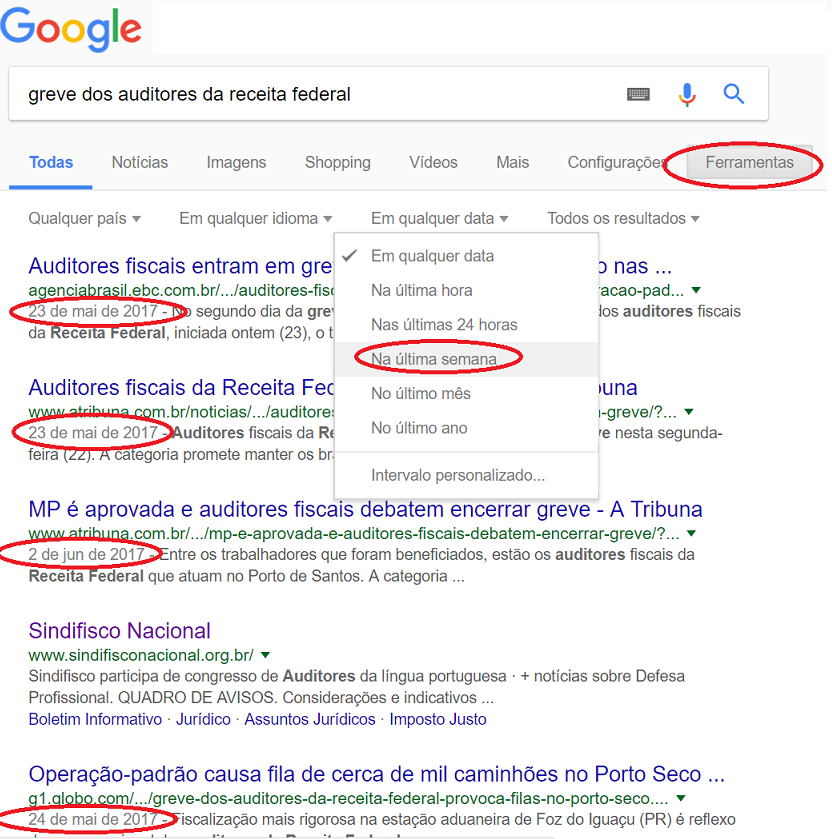Open the Auditores fiscais da Receita Federal result
Viewport: 832px width, 839px height.
point(181,387)
